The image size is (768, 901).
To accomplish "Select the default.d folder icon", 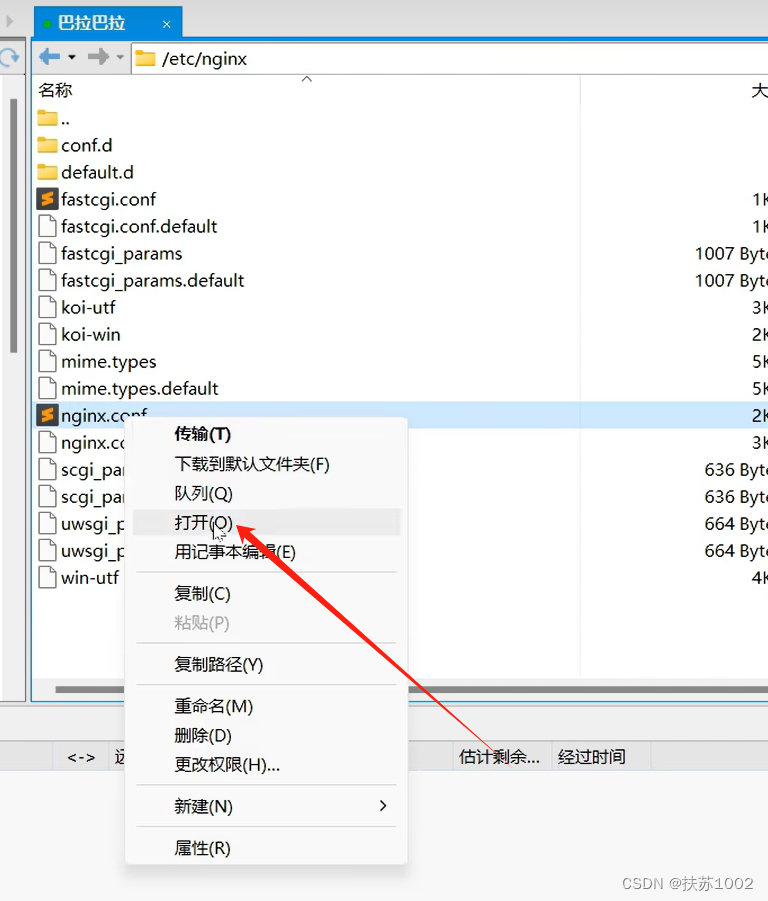I will point(48,172).
